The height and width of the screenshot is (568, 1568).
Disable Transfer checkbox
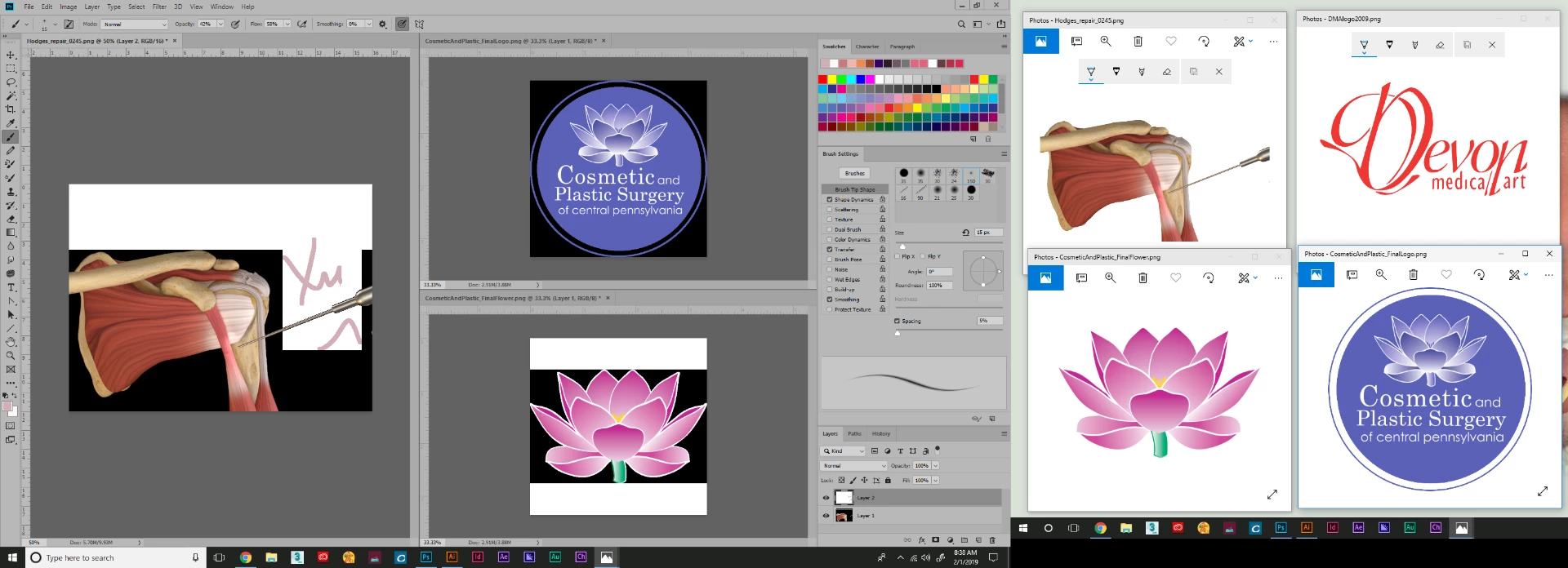[x=829, y=250]
